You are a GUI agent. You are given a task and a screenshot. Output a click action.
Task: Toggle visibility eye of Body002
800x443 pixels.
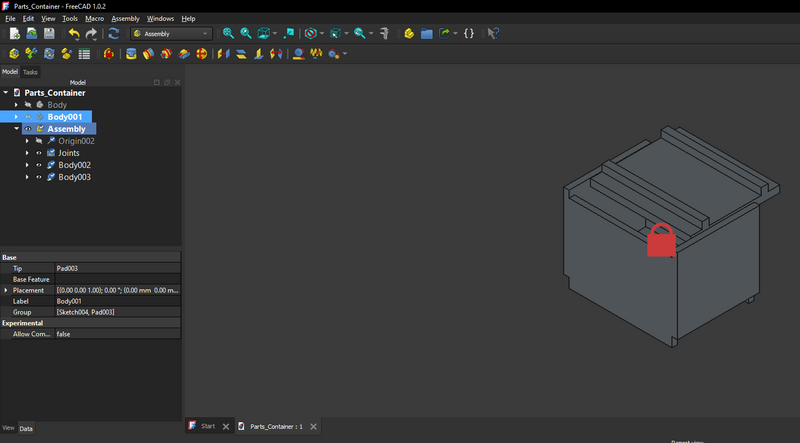(x=39, y=165)
